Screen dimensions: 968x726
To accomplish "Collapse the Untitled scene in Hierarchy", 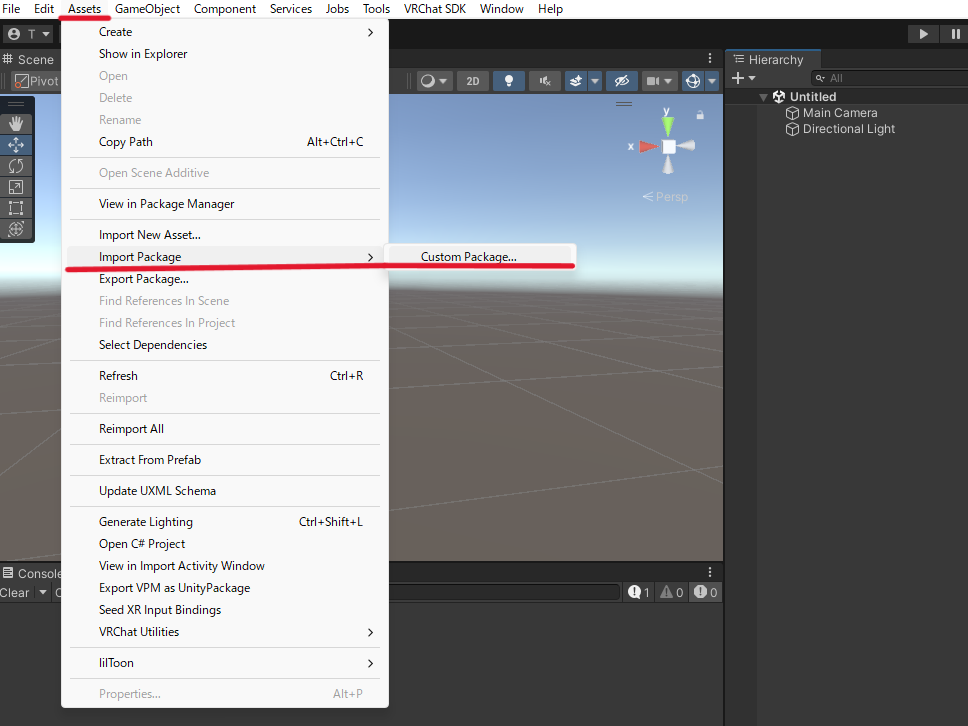I will [763, 97].
